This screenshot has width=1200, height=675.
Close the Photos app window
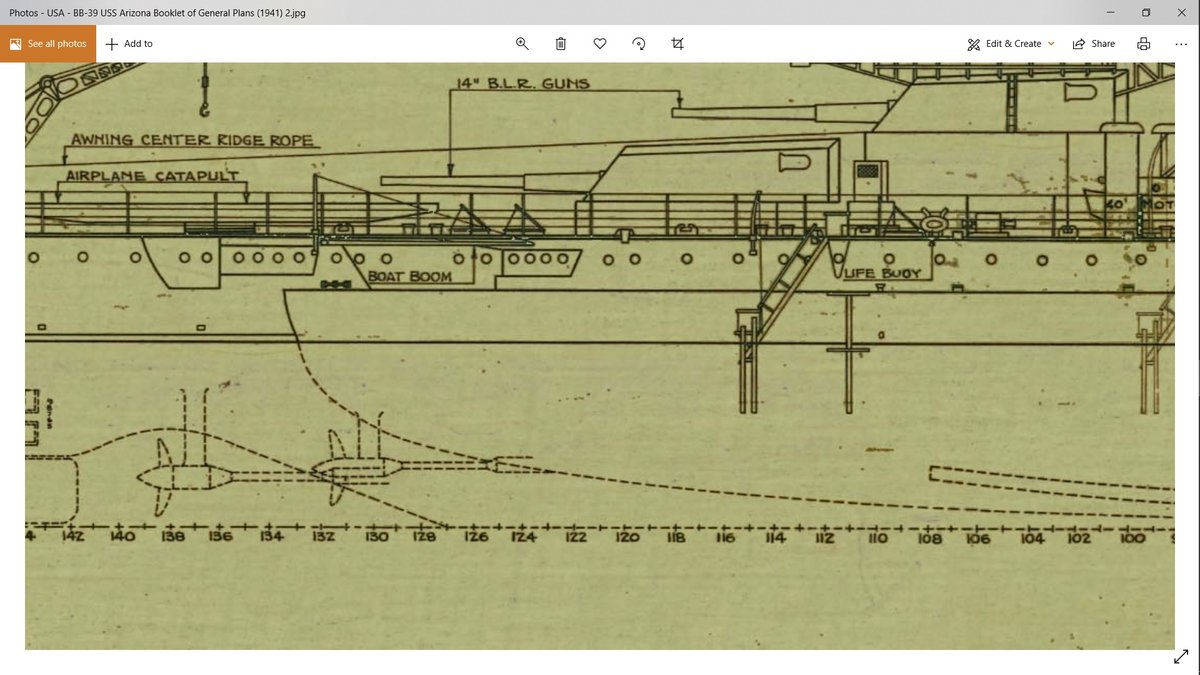point(1181,11)
